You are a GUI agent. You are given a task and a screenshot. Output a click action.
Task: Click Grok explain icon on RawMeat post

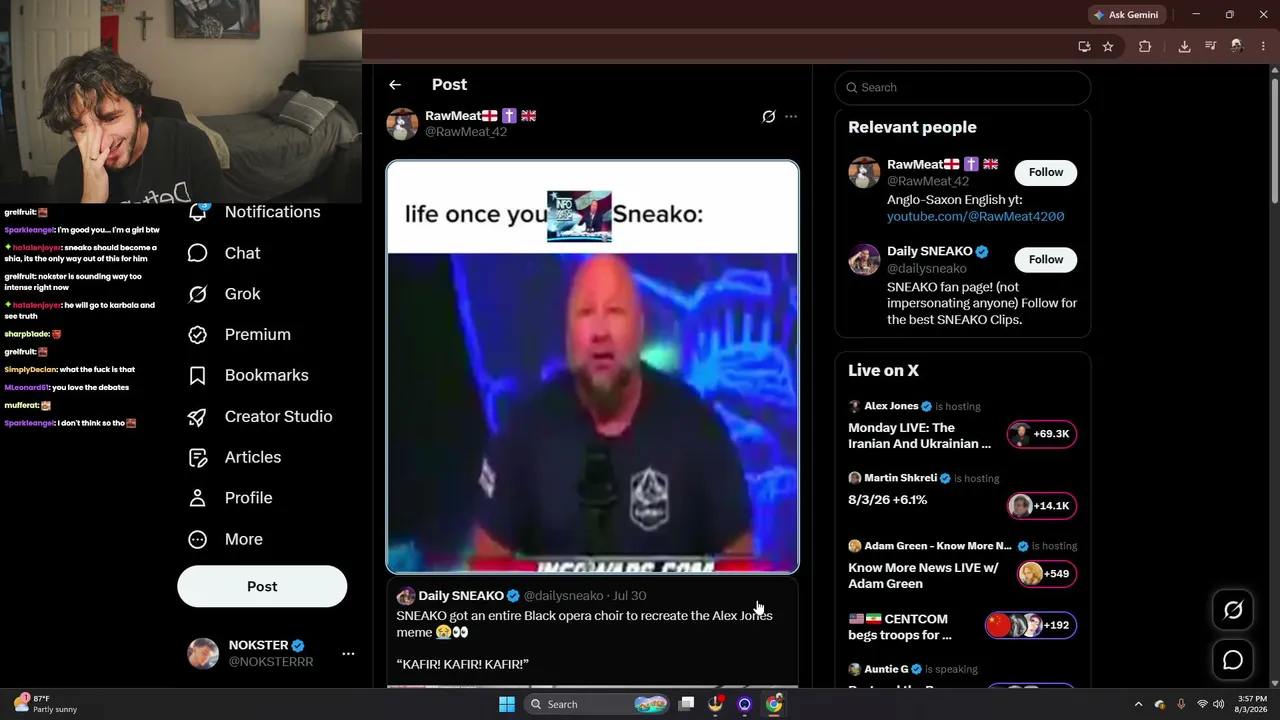click(x=768, y=117)
